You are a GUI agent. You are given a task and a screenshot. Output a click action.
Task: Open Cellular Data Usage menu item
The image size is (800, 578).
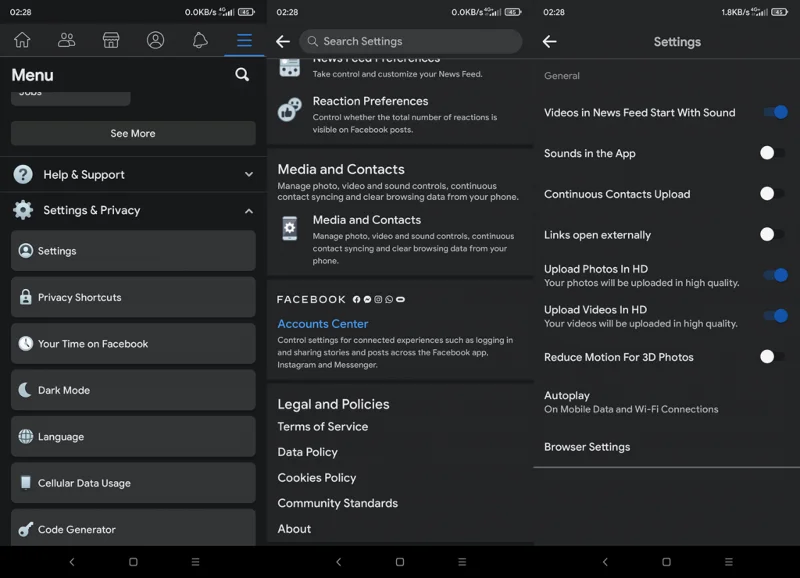pos(133,483)
